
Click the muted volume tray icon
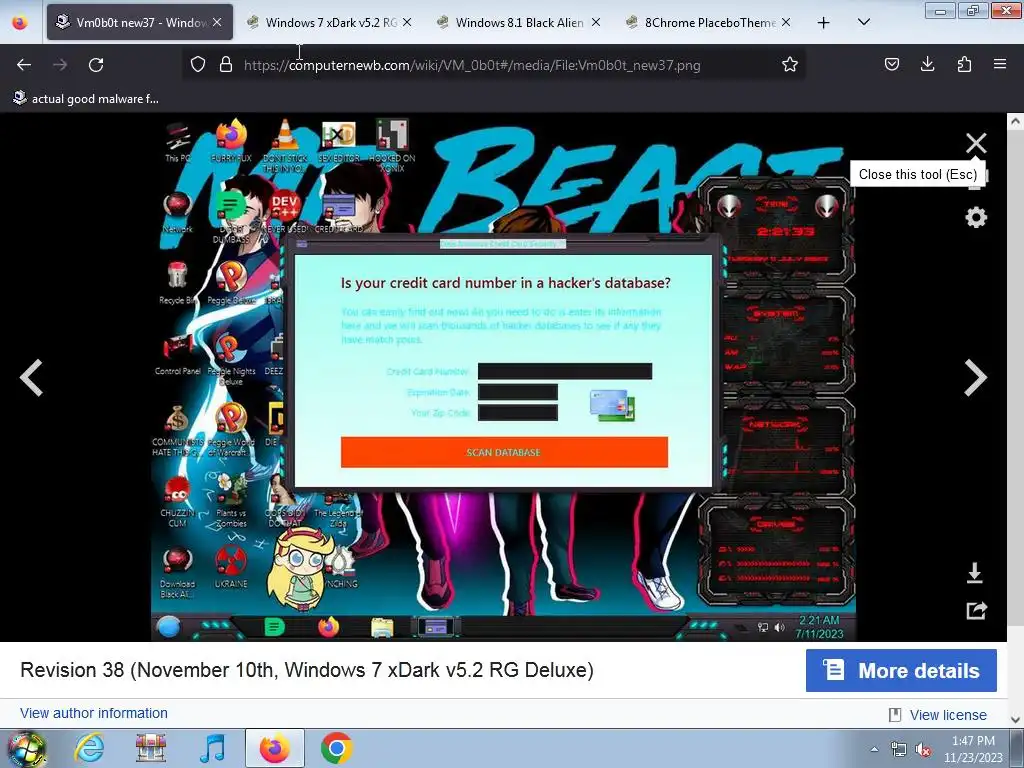click(923, 750)
